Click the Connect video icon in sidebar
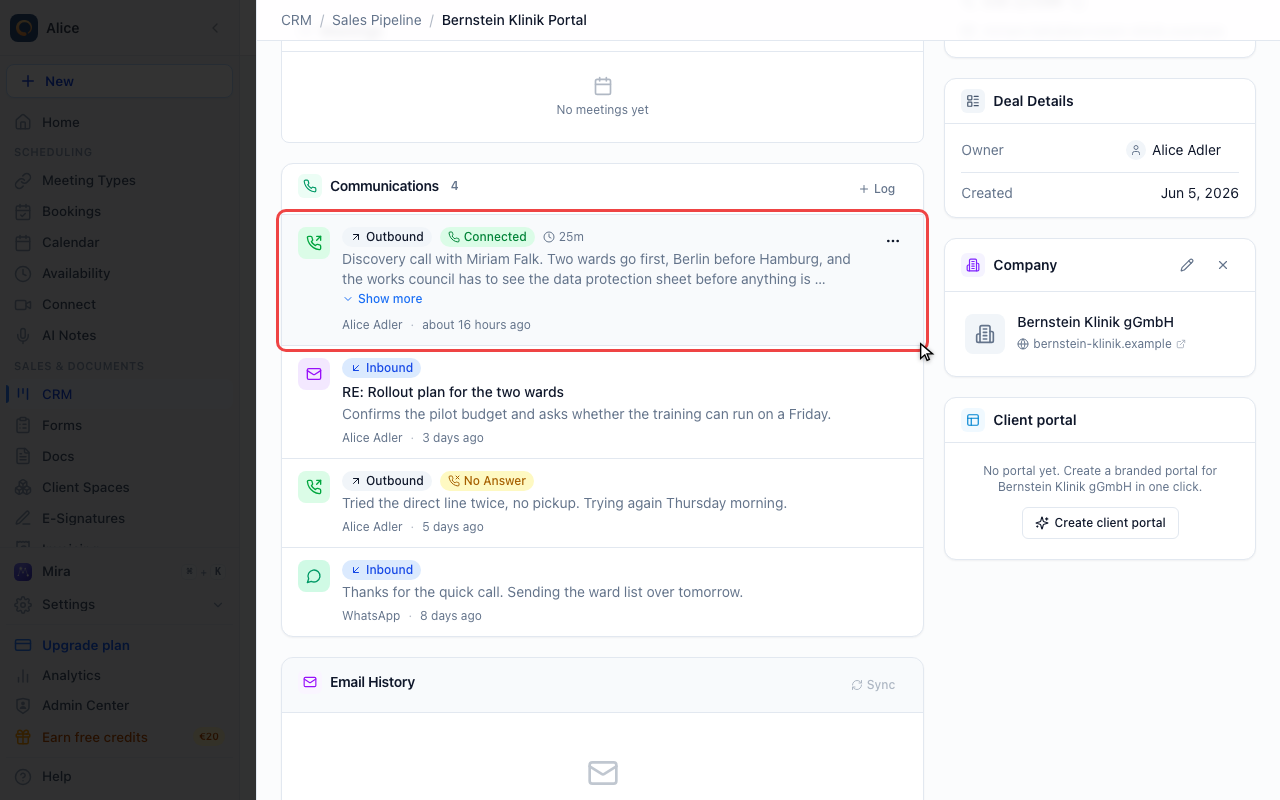The width and height of the screenshot is (1280, 800). (23, 304)
